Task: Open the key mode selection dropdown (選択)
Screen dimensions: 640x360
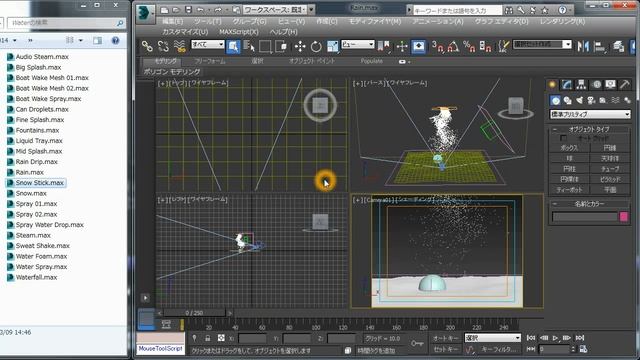Action: [493, 338]
